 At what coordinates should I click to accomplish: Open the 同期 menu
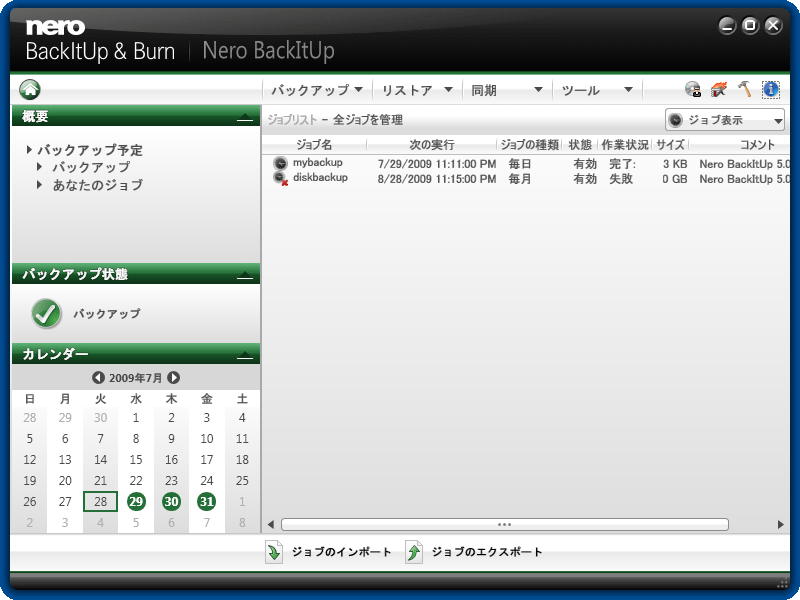point(507,90)
